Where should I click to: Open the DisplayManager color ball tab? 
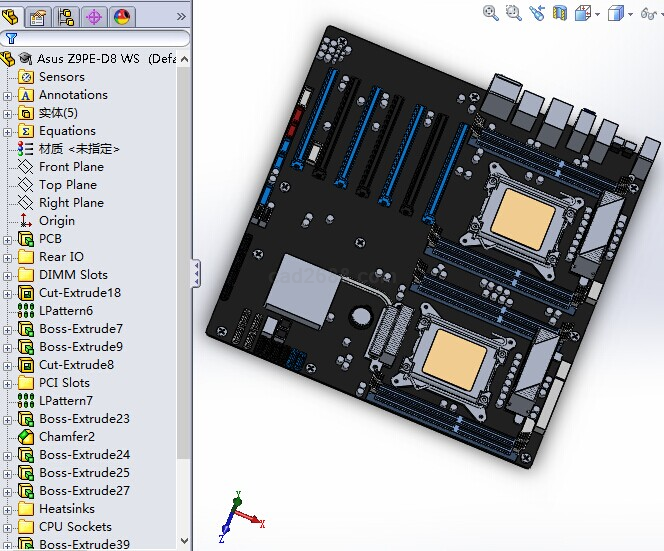coord(121,16)
